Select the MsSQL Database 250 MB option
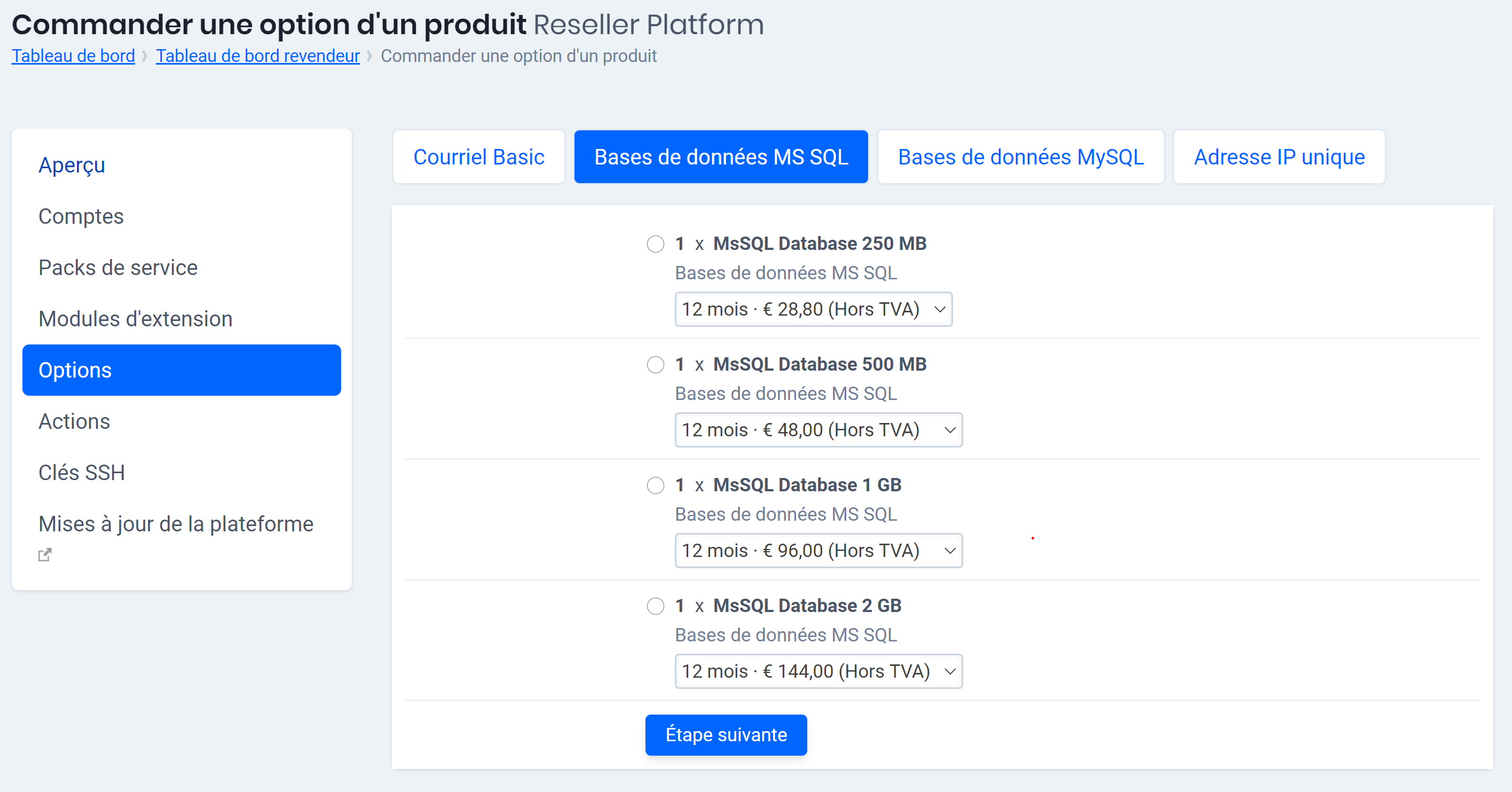This screenshot has width=1512, height=792. [x=655, y=244]
